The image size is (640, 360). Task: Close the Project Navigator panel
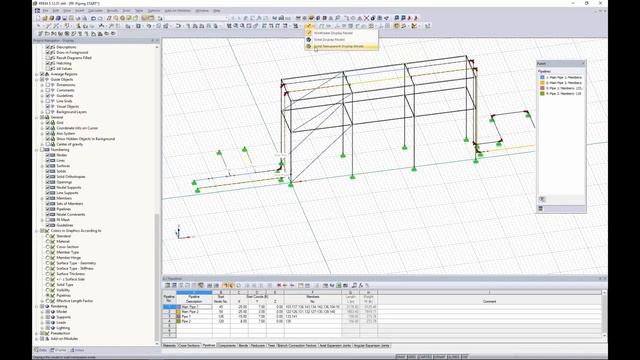[x=158, y=40]
